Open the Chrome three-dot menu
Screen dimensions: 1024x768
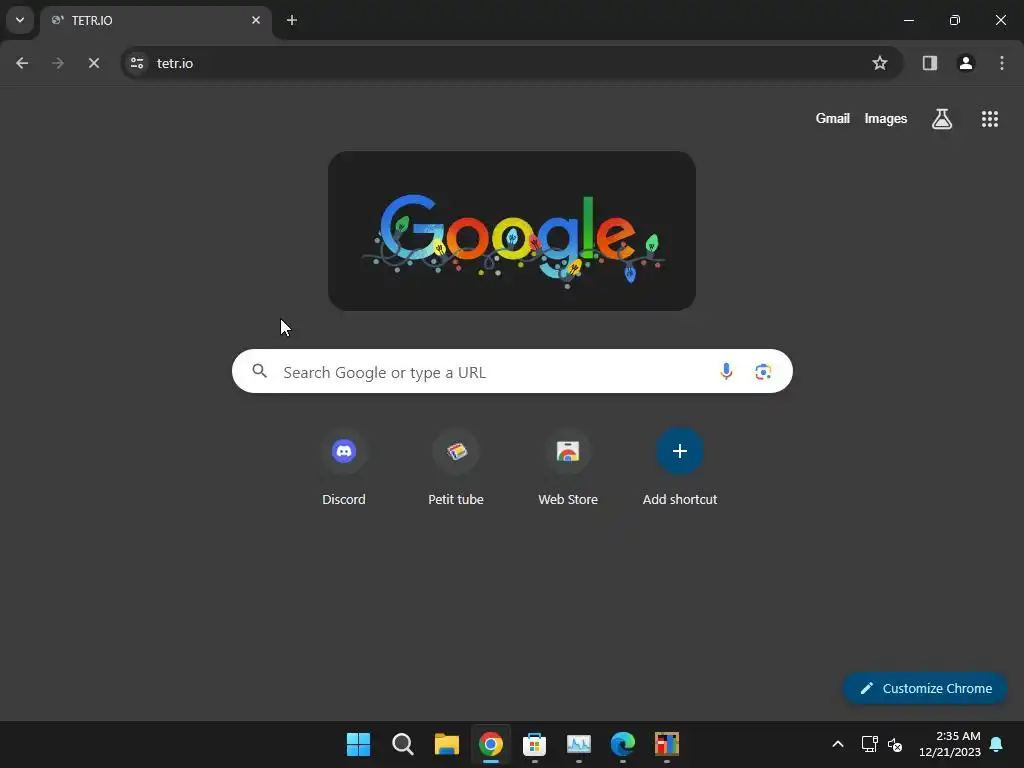click(x=1002, y=63)
